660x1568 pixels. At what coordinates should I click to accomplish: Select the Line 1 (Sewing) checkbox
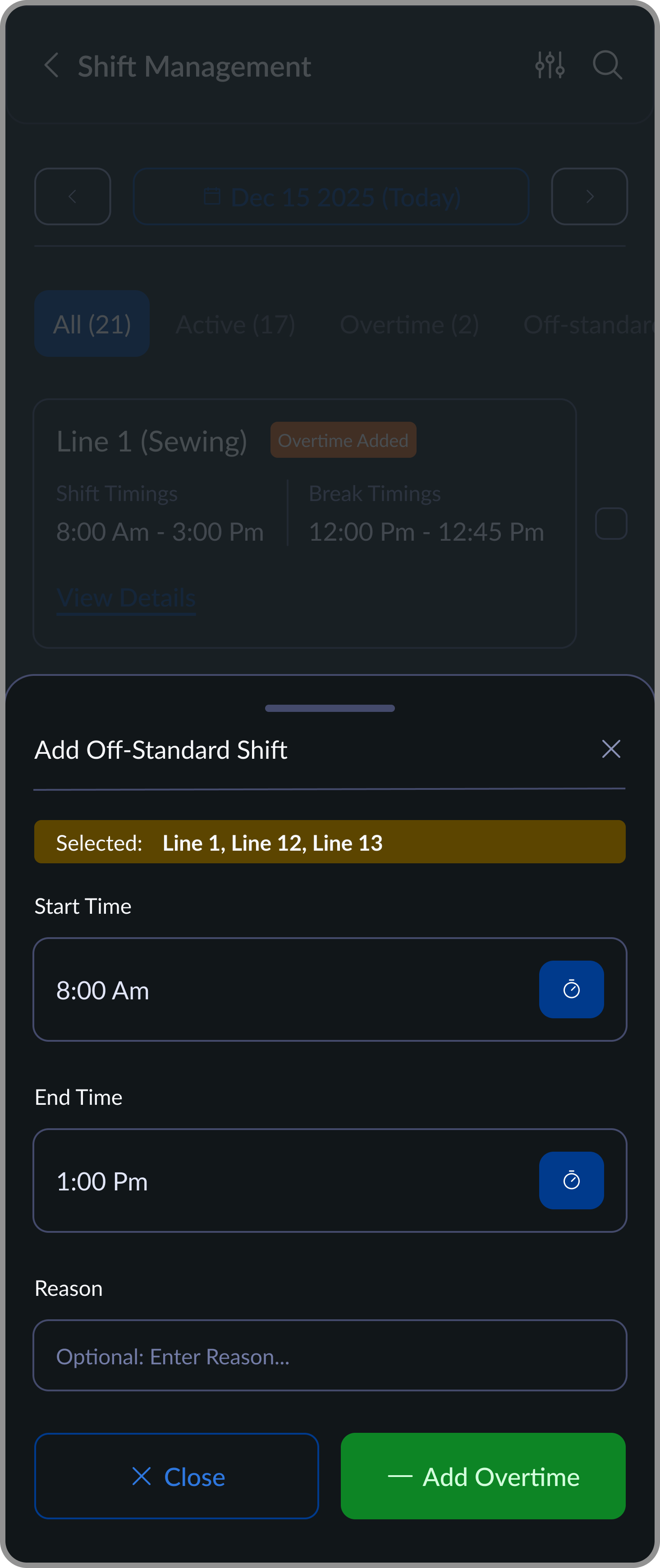coord(611,523)
